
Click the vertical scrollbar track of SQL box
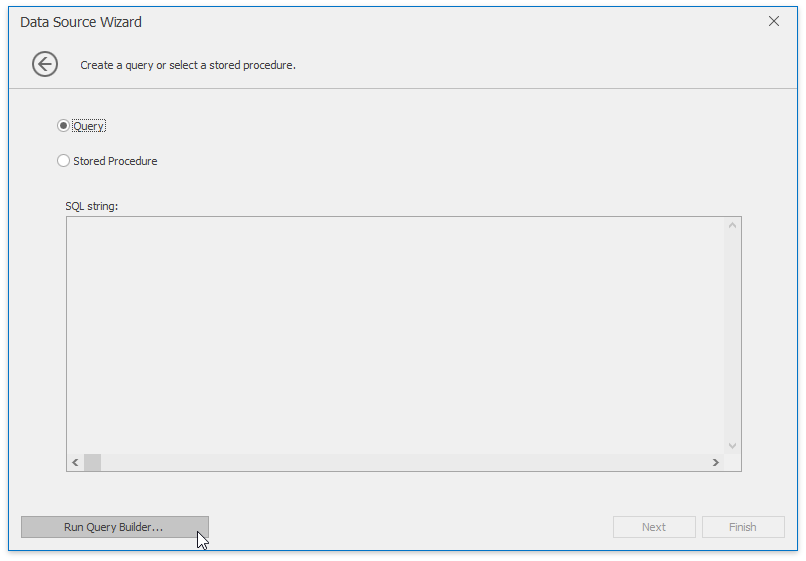click(x=732, y=335)
